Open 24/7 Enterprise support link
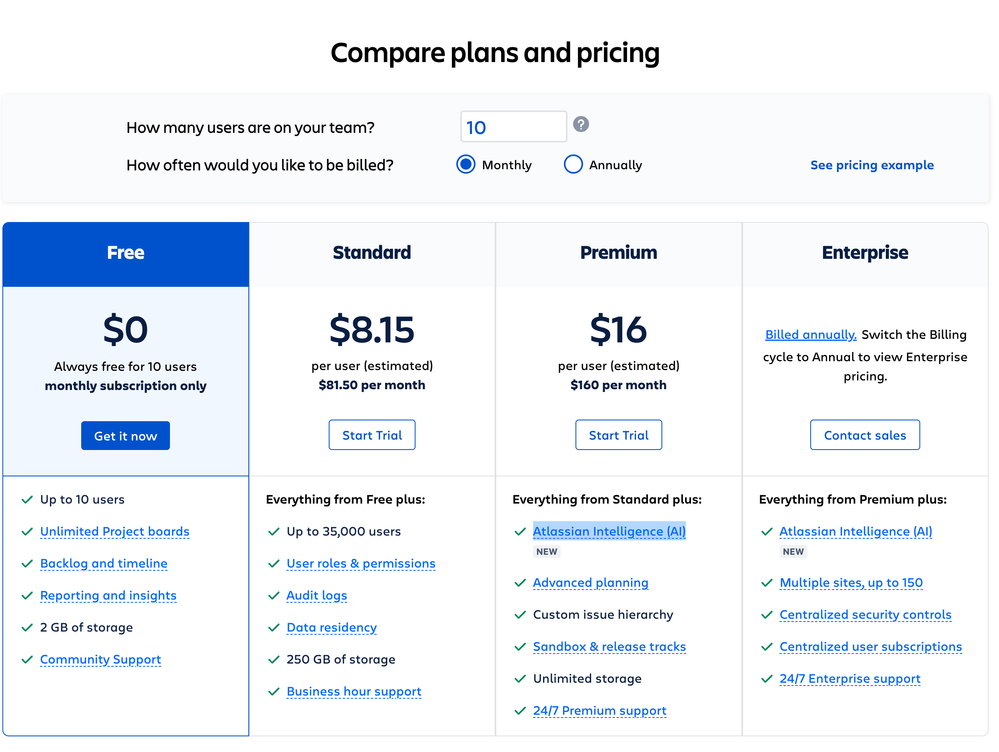 [x=850, y=679]
